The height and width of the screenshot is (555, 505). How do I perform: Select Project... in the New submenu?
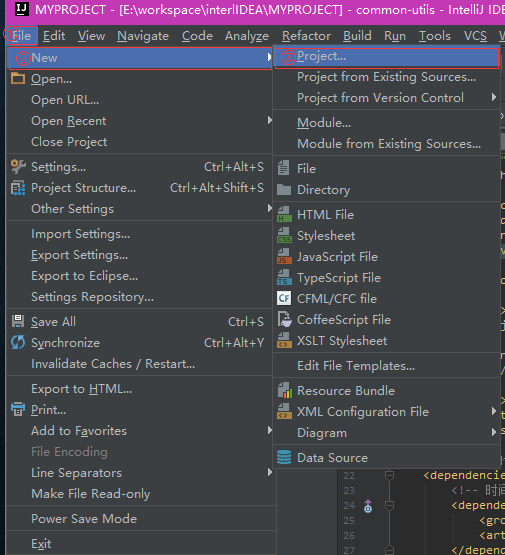pyautogui.click(x=387, y=57)
